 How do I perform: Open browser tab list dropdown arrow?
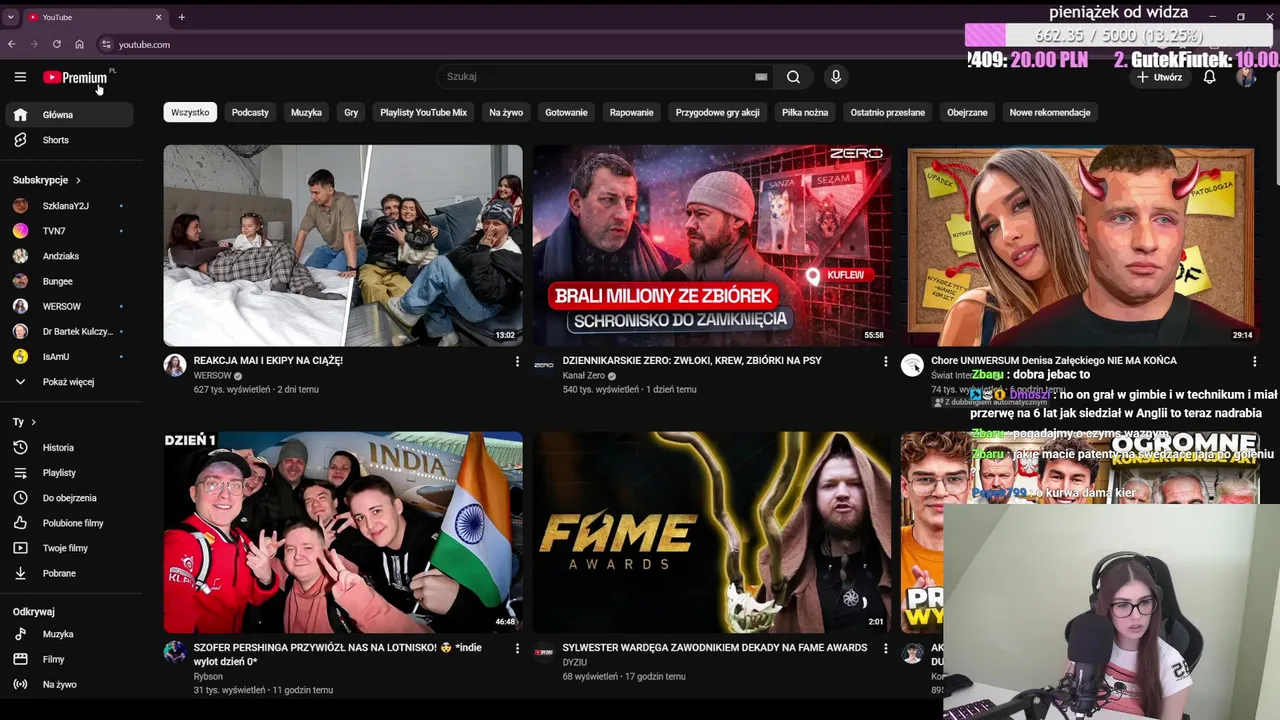pos(10,17)
